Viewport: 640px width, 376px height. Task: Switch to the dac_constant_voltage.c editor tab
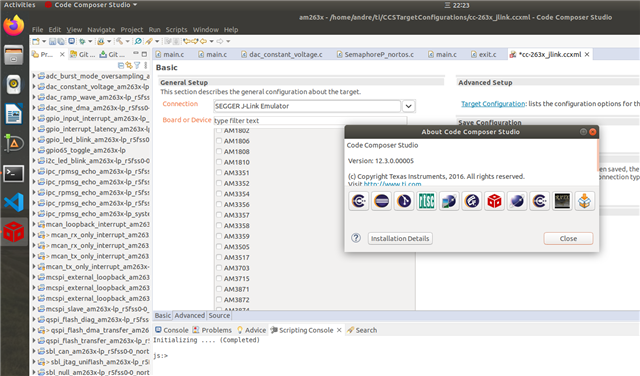[x=282, y=54]
